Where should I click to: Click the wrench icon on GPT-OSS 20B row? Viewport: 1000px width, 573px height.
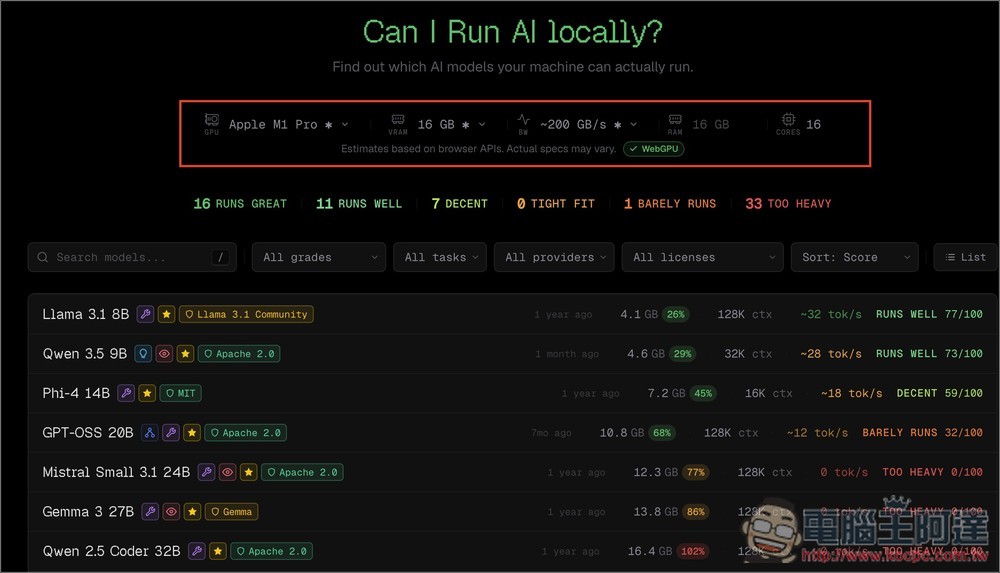[x=171, y=433]
